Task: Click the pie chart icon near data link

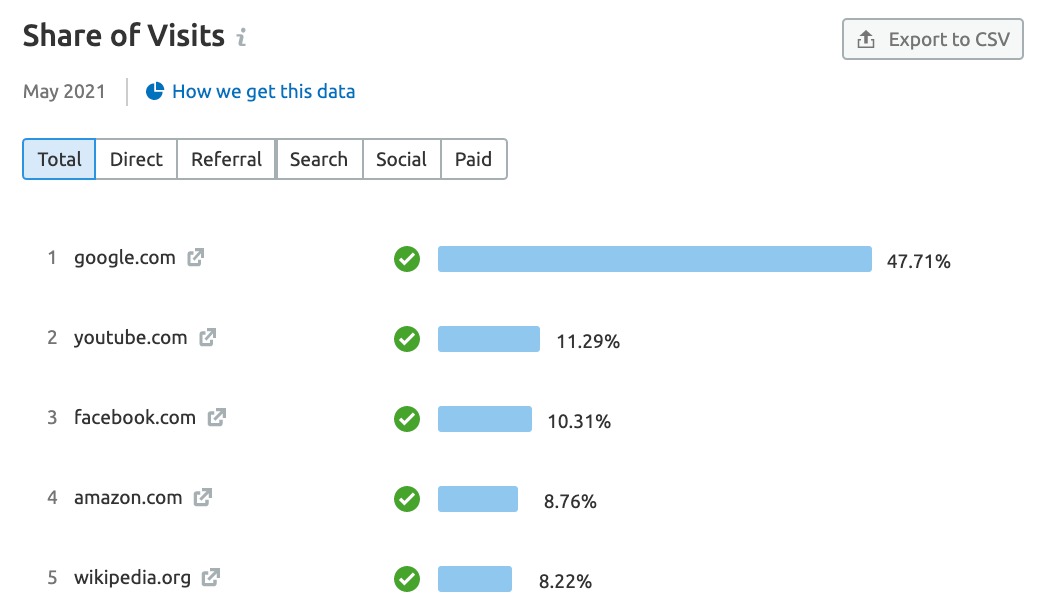Action: click(x=155, y=91)
